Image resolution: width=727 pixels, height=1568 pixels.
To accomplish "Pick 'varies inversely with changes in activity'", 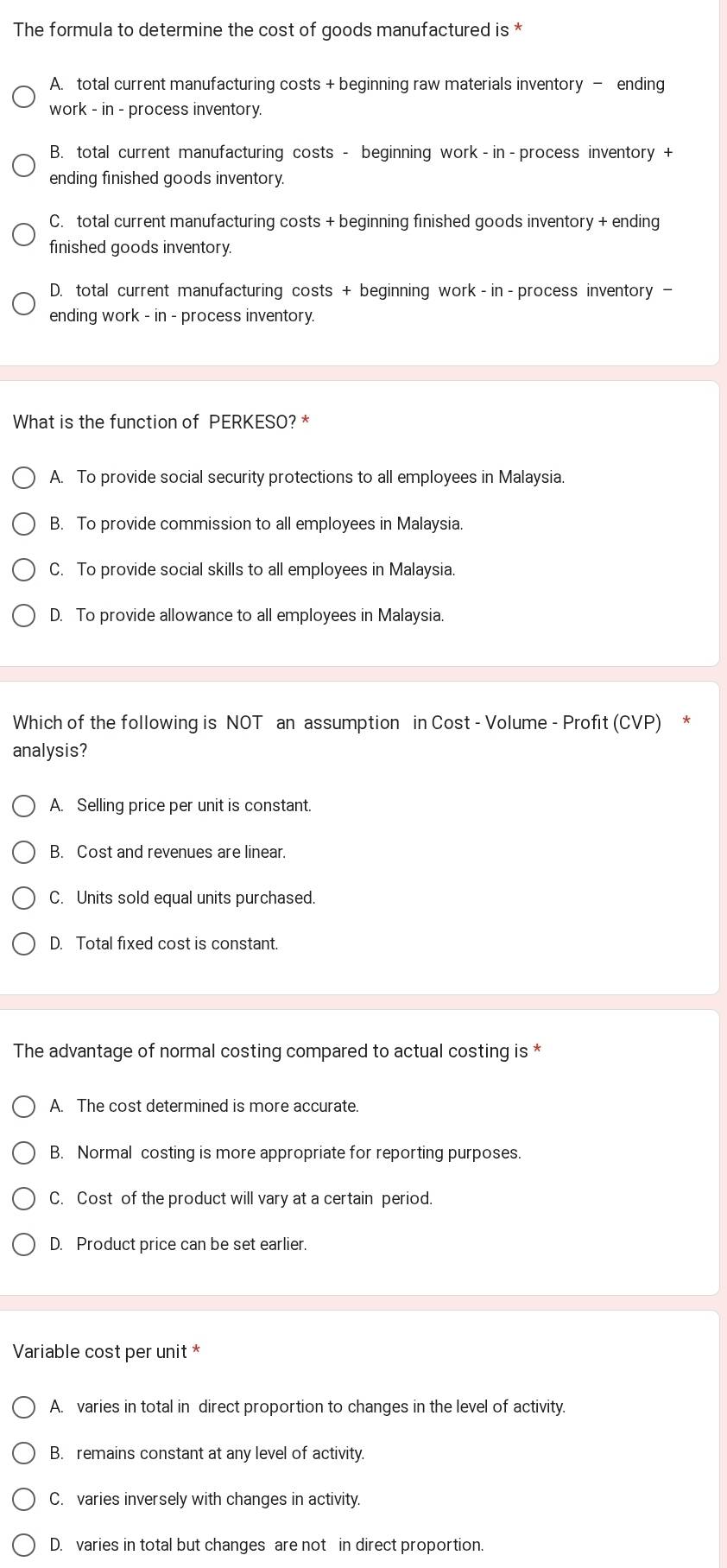I will [x=23, y=1500].
